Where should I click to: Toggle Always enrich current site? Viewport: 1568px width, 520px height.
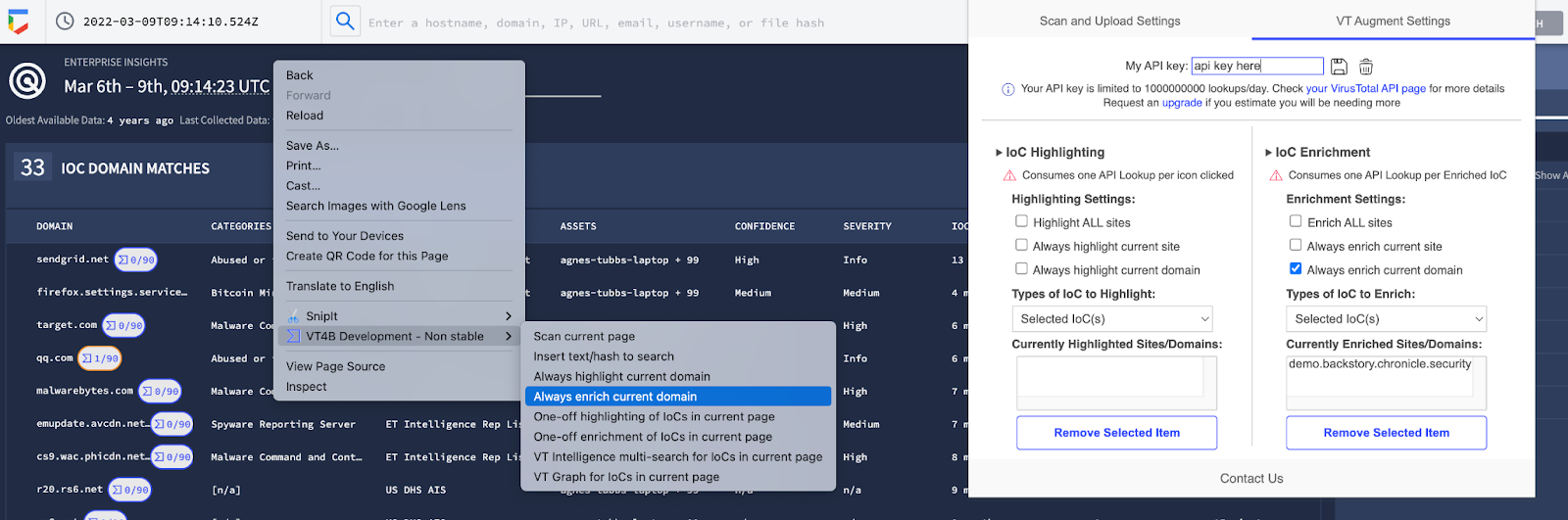tap(1296, 245)
